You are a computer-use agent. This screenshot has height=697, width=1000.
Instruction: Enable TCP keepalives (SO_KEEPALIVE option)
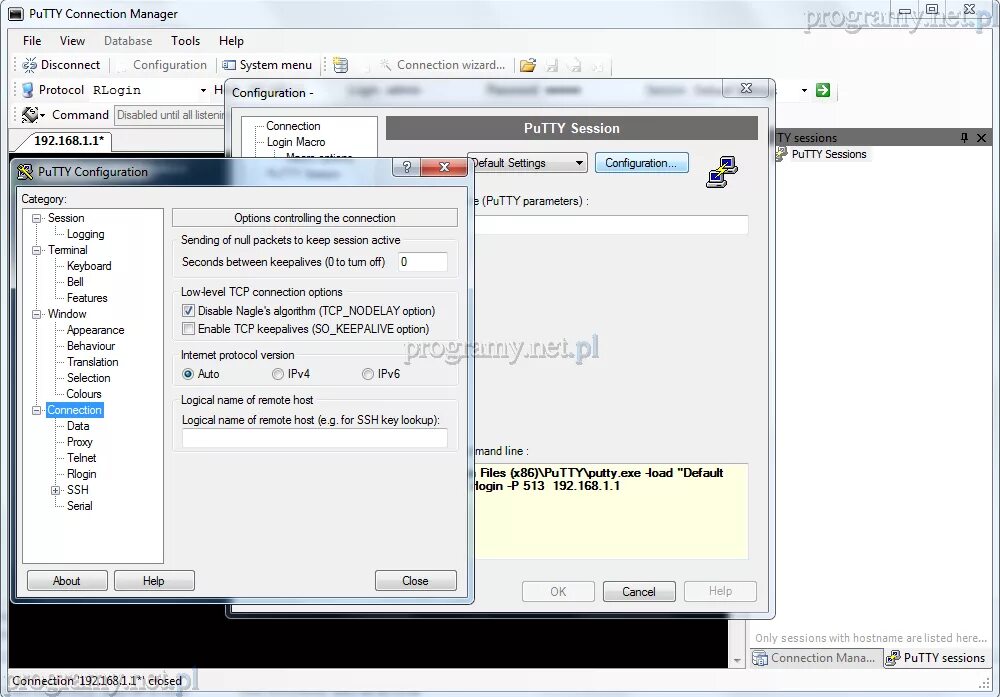click(188, 329)
